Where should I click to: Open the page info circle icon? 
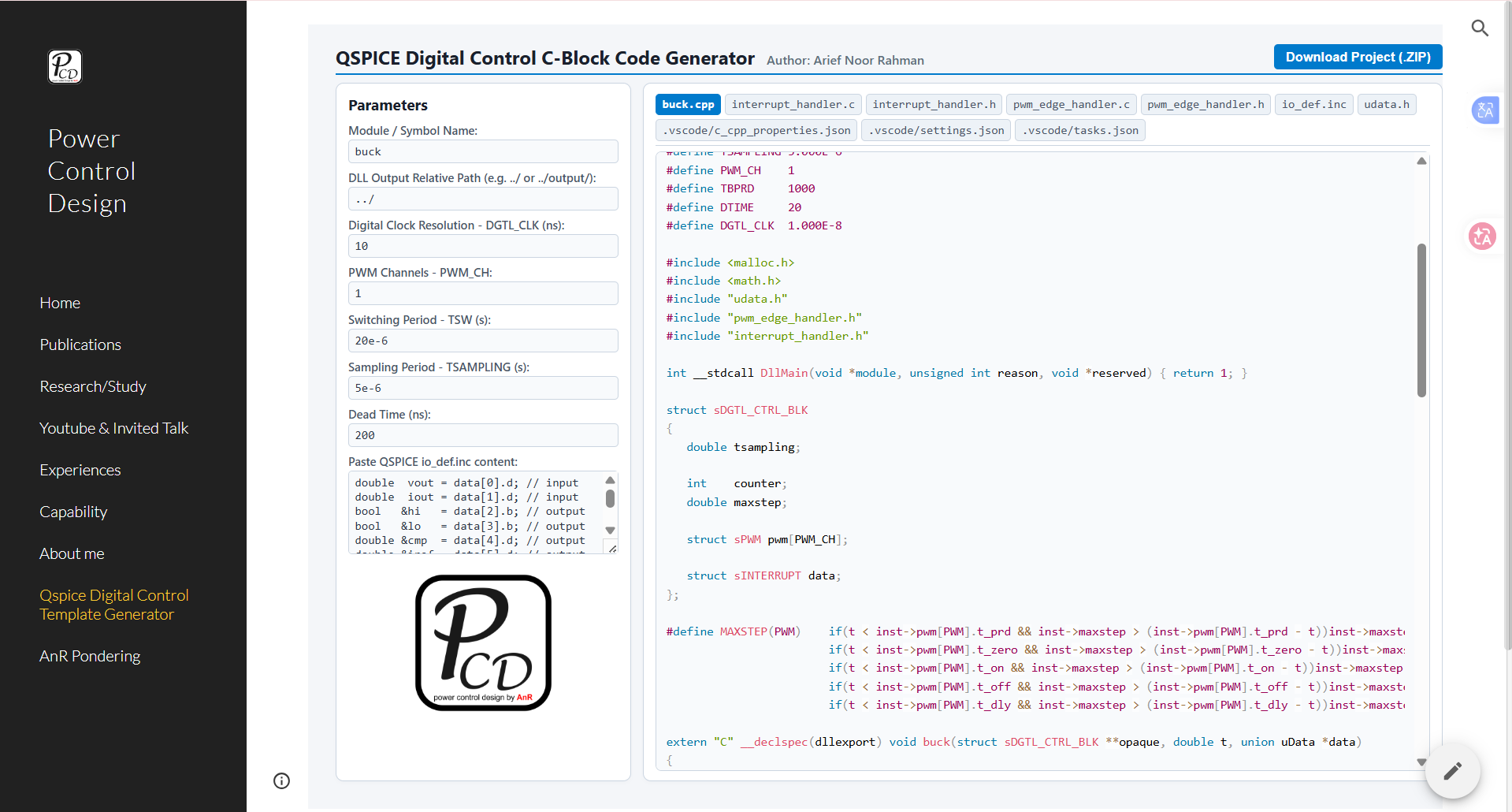coord(281,780)
